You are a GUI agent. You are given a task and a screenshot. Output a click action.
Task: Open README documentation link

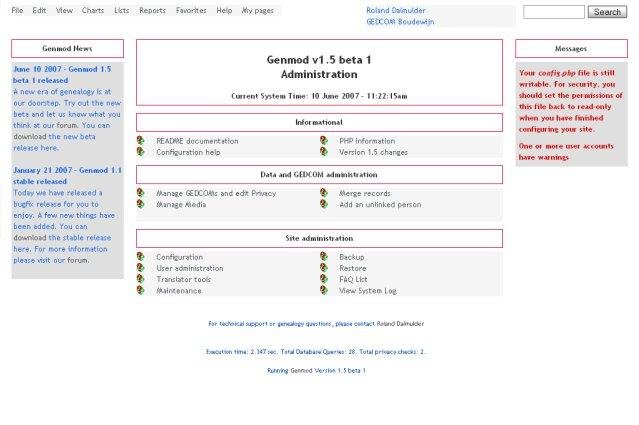(197, 141)
